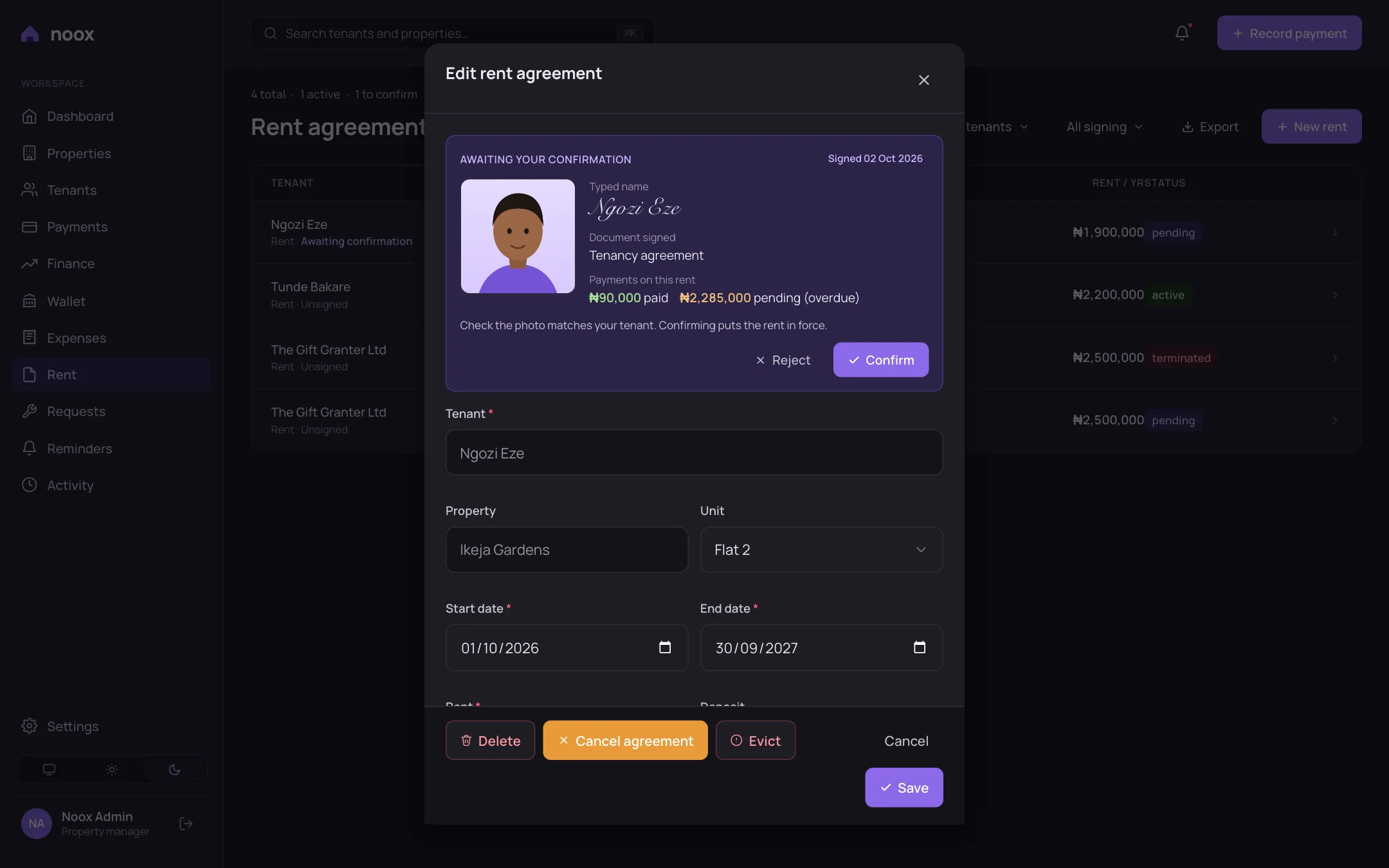Open row chevron for ₦2,500,000 terminated rent
Viewport: 1389px width, 868px height.
pyautogui.click(x=1335, y=357)
